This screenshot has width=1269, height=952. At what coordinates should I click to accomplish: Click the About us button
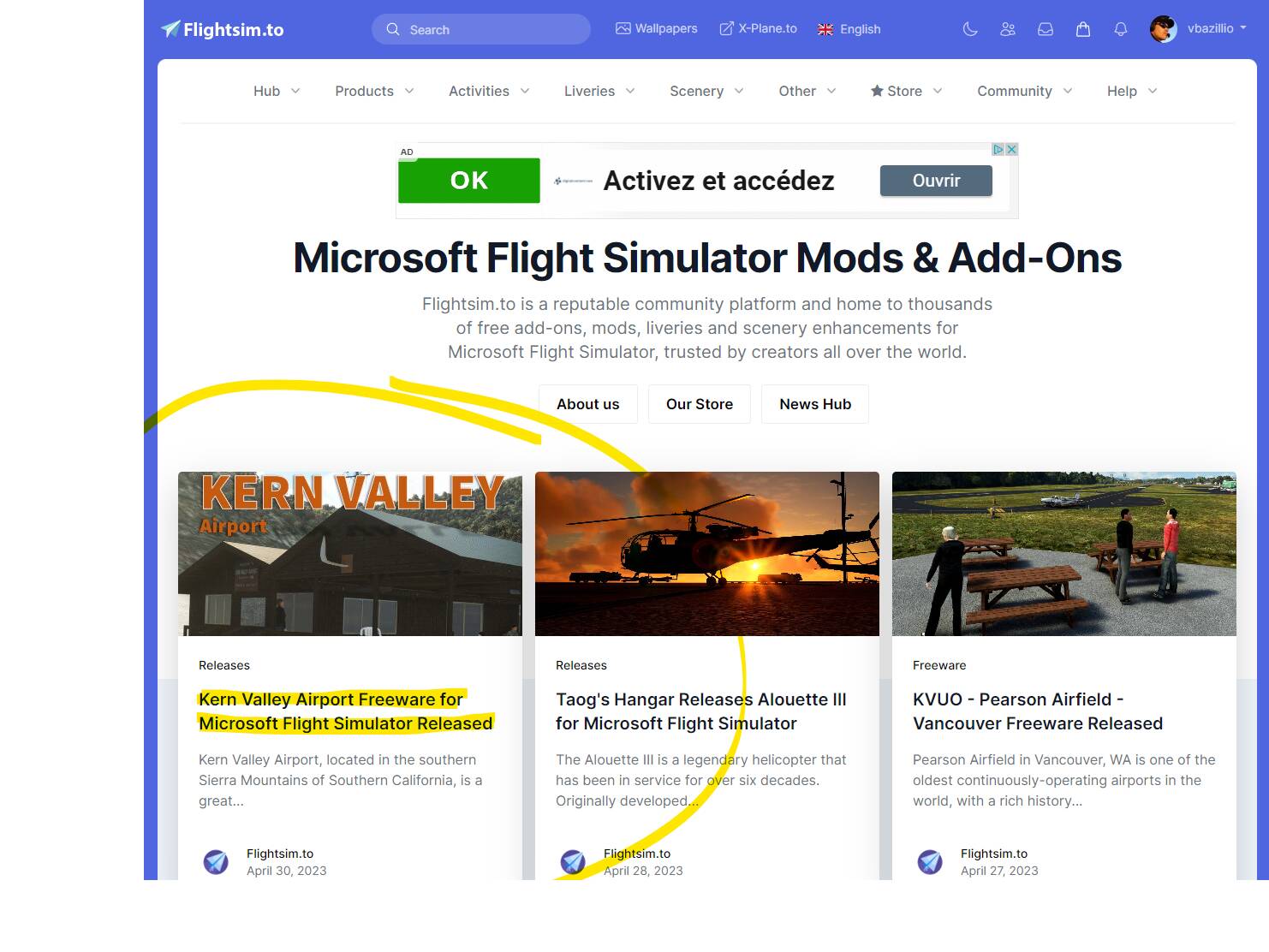[588, 404]
